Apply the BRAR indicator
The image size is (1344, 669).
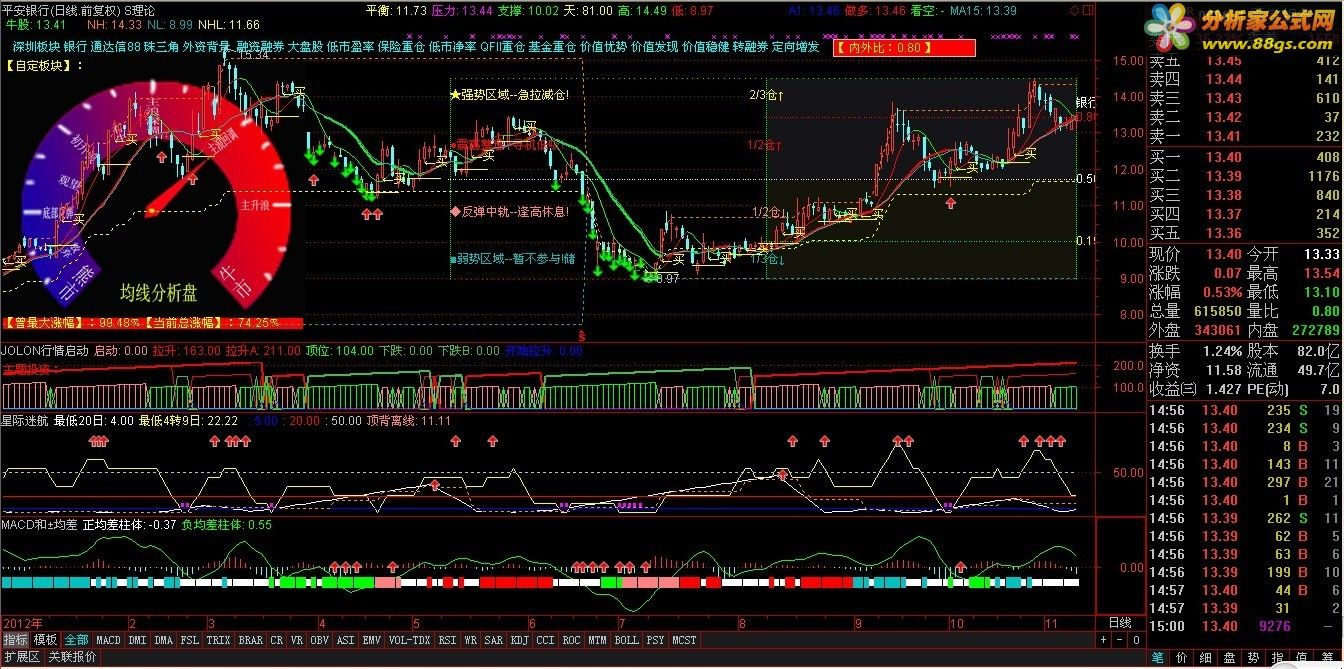click(250, 640)
